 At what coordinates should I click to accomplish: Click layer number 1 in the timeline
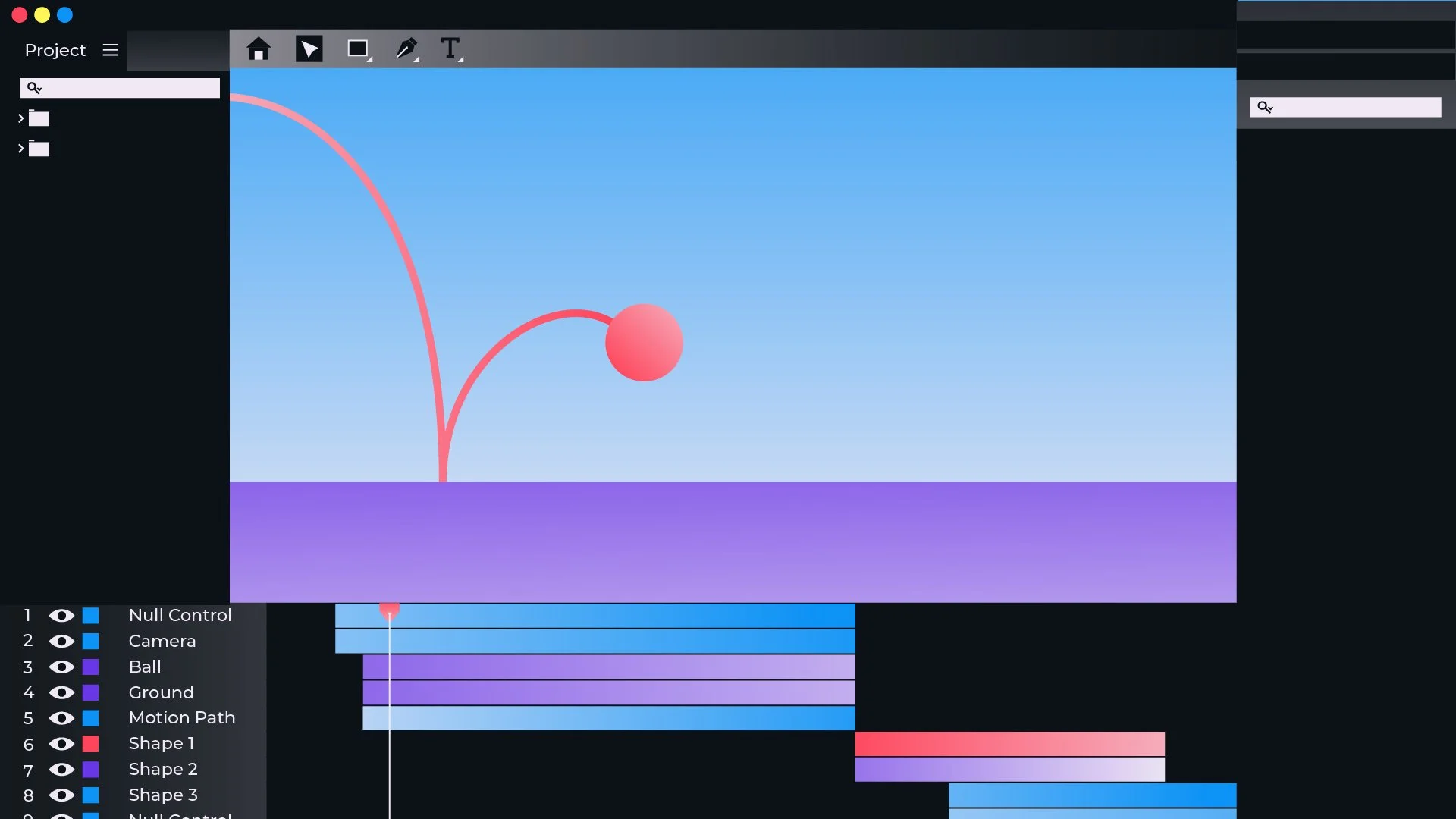click(x=27, y=616)
